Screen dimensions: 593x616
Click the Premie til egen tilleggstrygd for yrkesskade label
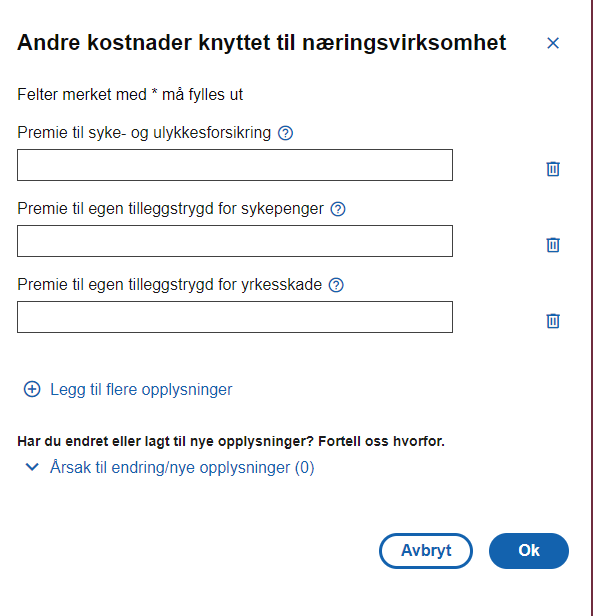pos(169,284)
